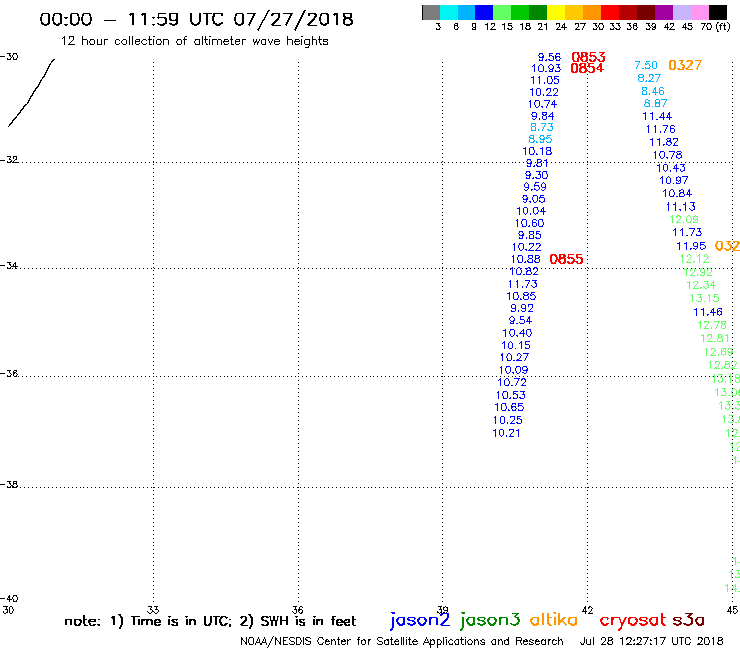Click the subtitle '12 hour collection of altimeter wave heights'
740x650 pixels.
(194, 41)
